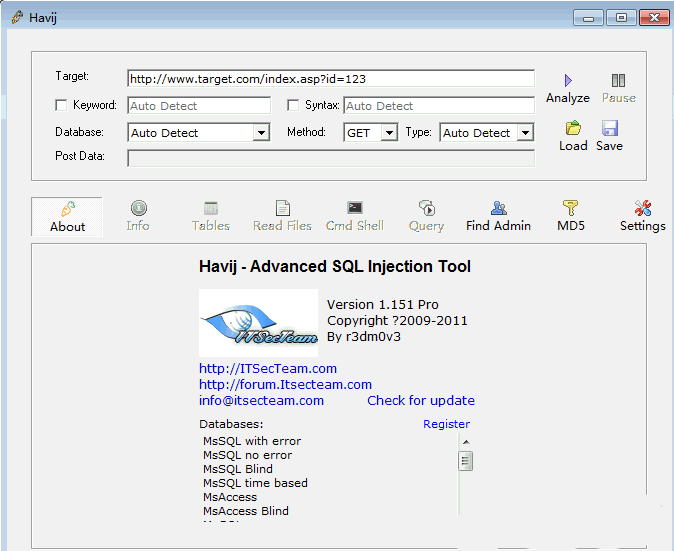The image size is (674, 551).
Task: Click the Load folder icon
Action: (573, 128)
